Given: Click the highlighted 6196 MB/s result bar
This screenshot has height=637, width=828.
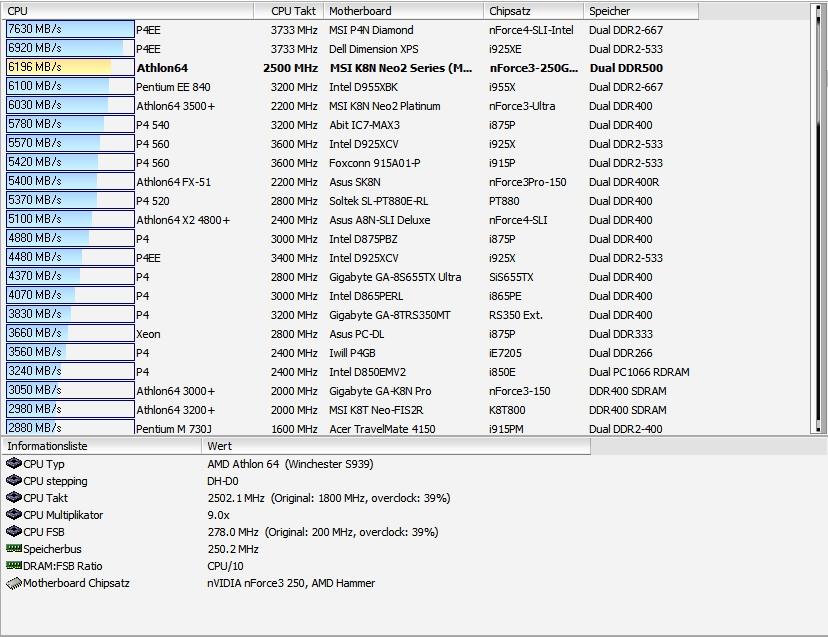Looking at the screenshot, I should [70, 68].
